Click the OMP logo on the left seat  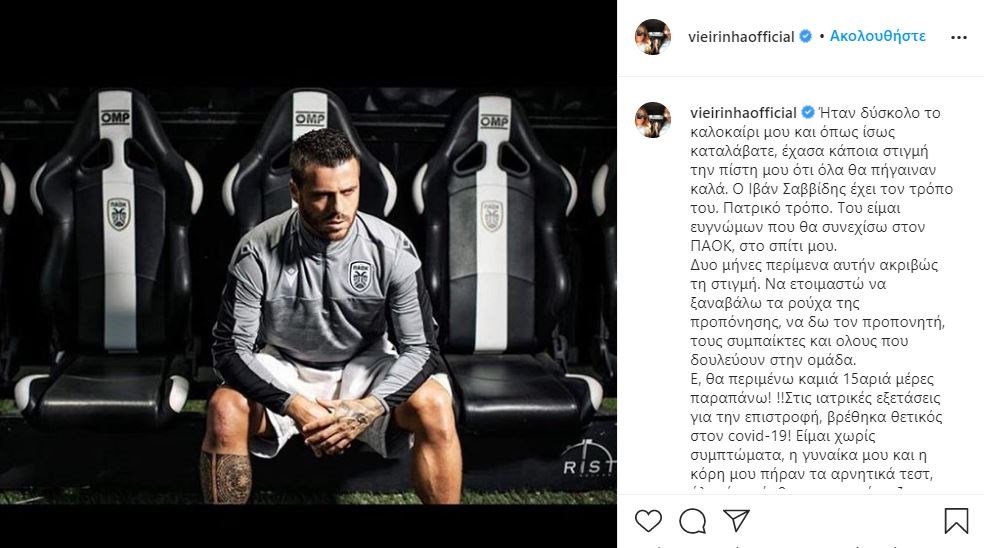click(115, 118)
